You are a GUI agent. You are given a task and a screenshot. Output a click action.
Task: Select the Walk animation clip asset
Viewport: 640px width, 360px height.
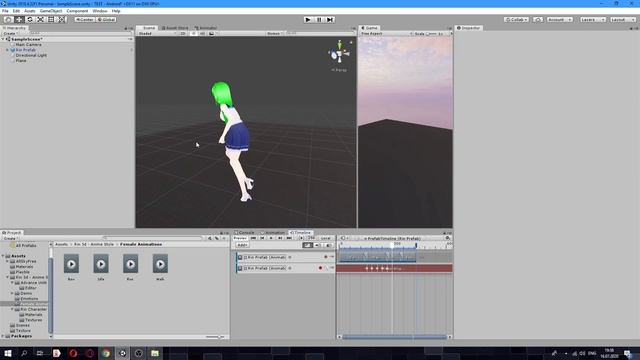(x=160, y=267)
